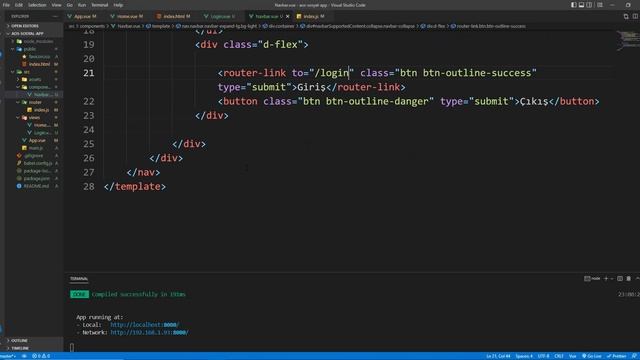Start Go Live server
The image size is (640, 360).
click(x=591, y=356)
